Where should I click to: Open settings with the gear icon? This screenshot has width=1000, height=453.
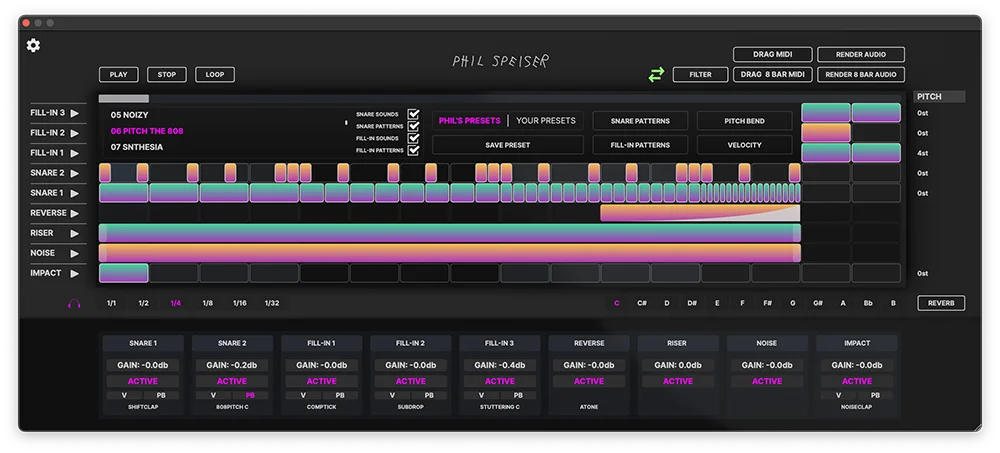pos(33,45)
